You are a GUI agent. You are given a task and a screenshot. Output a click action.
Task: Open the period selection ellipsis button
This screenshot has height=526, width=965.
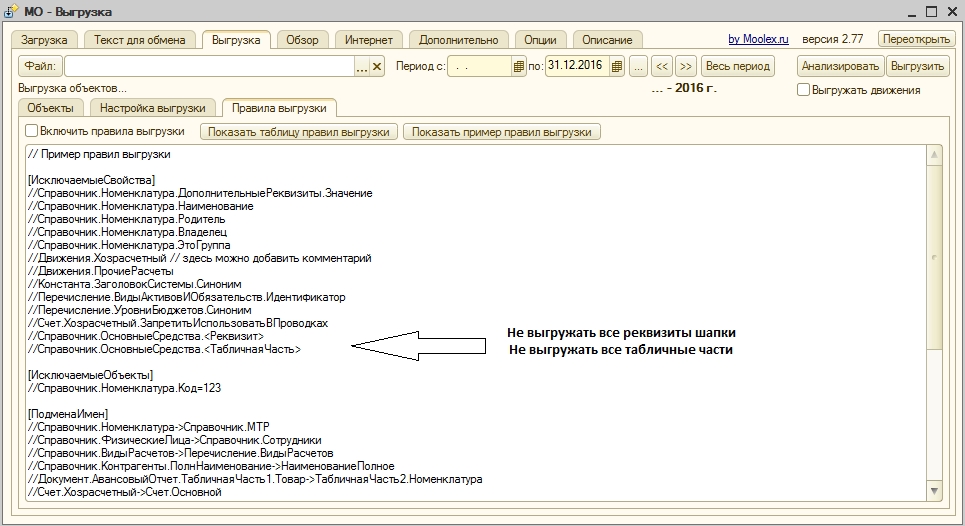(x=638, y=66)
